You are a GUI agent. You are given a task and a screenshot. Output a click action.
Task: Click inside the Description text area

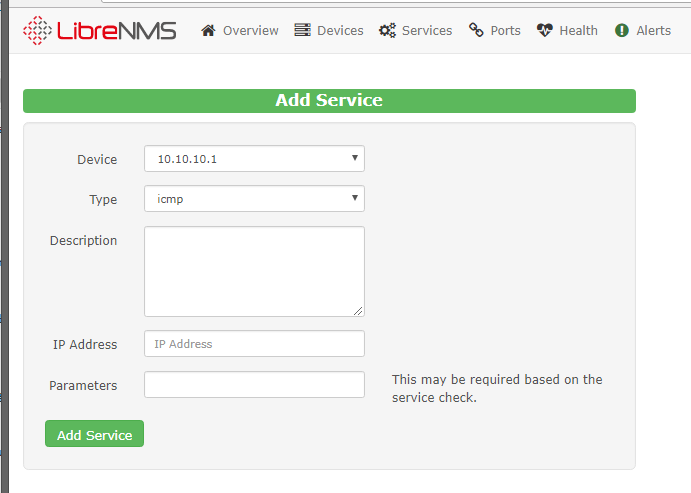click(254, 271)
